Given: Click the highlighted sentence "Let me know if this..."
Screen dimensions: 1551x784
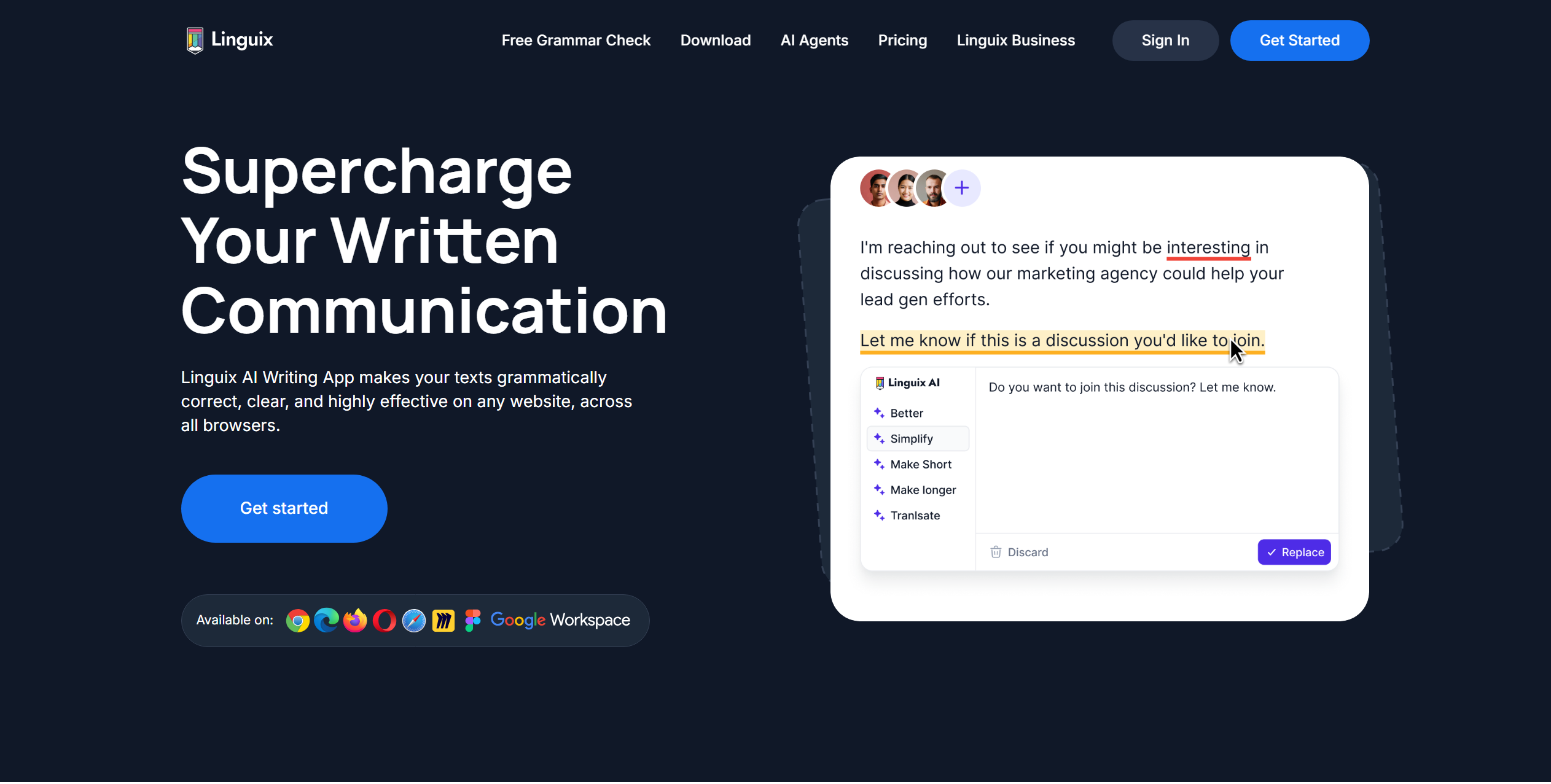Looking at the screenshot, I should 1062,341.
